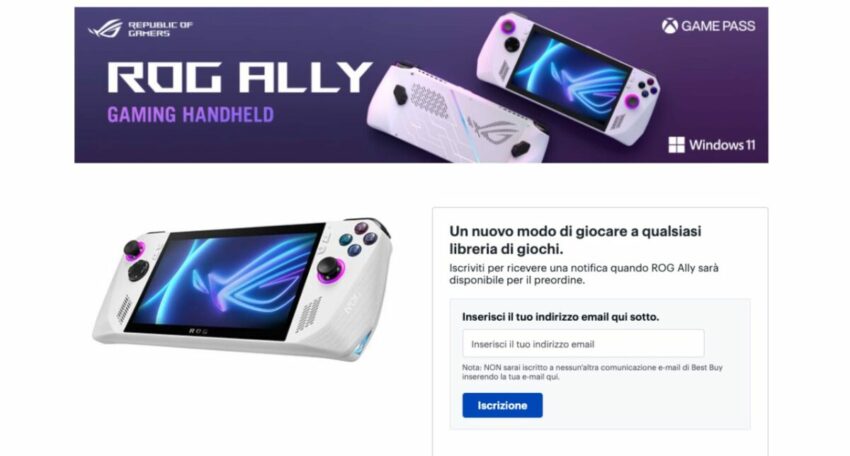Click the Xbox Game Pass logo

pyautogui.click(x=708, y=25)
